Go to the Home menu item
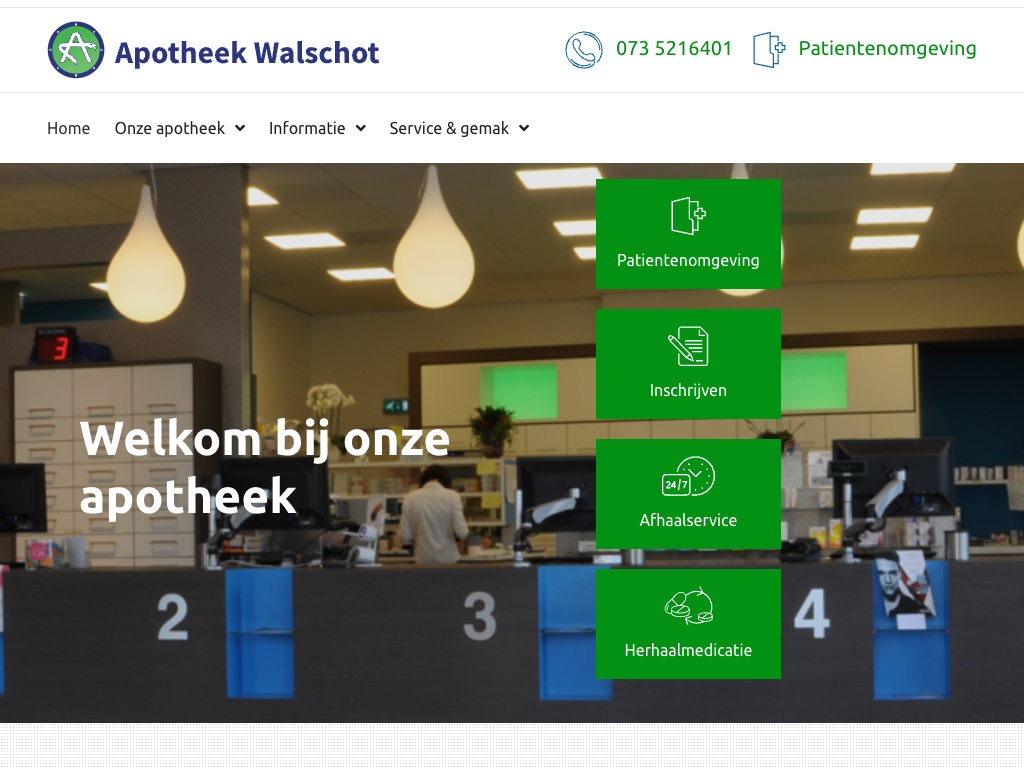1024x768 pixels. pos(69,128)
